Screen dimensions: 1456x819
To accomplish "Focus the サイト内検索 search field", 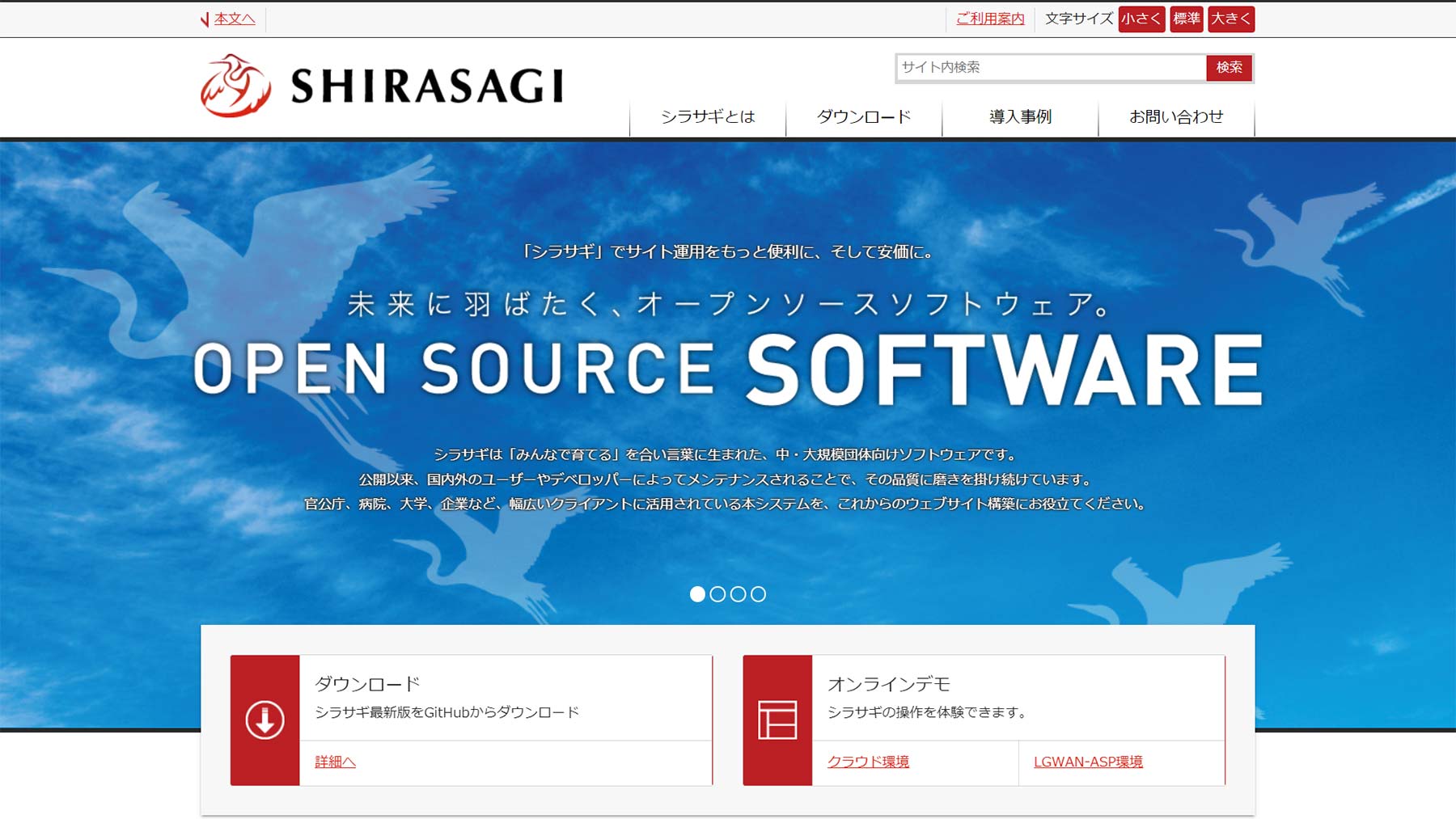I will tap(1051, 68).
